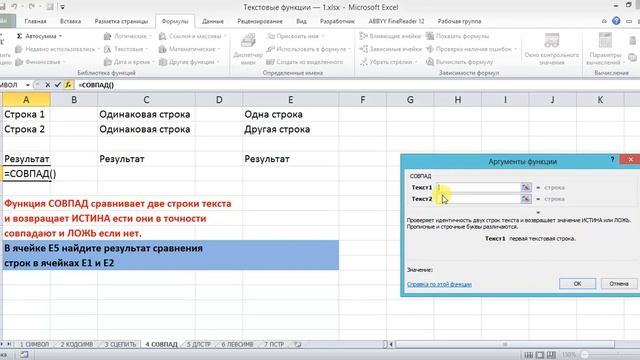Open the Логические functions dropdown
Viewport: 640px width, 360px height.
pos(127,36)
